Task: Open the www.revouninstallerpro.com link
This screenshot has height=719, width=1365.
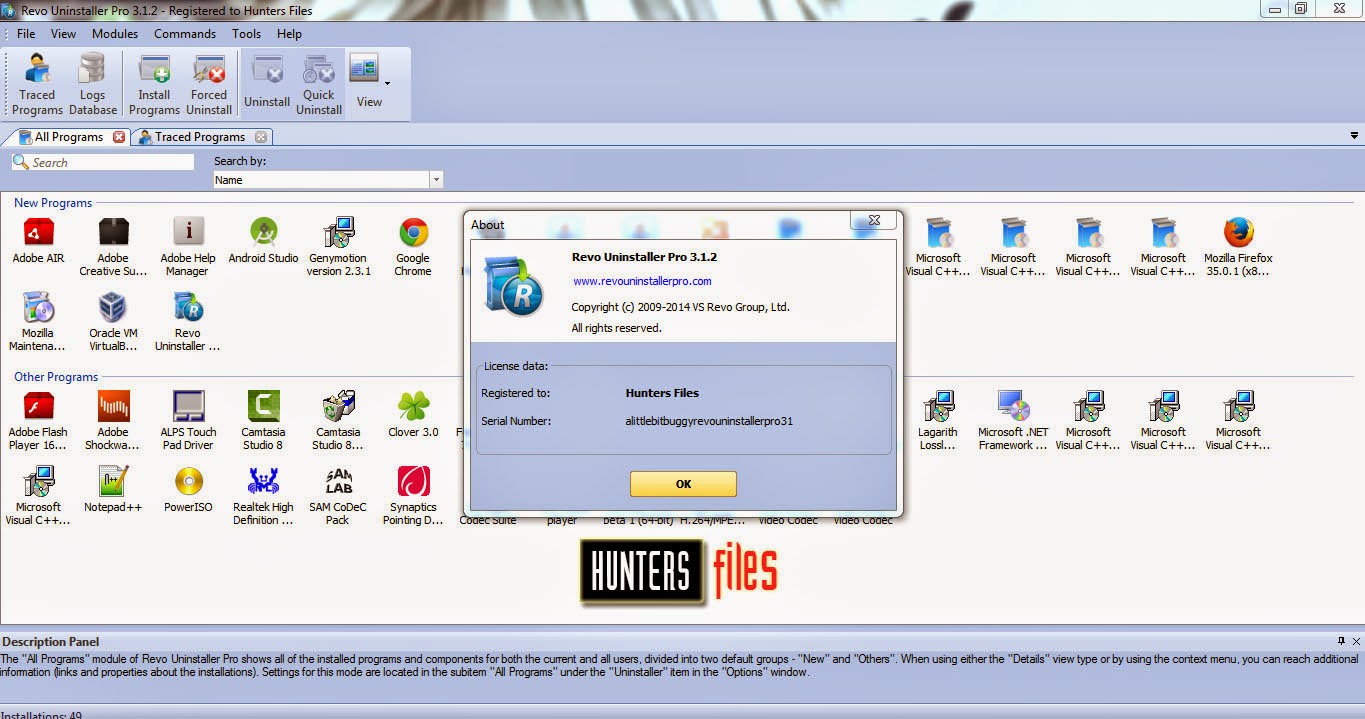Action: click(642, 281)
